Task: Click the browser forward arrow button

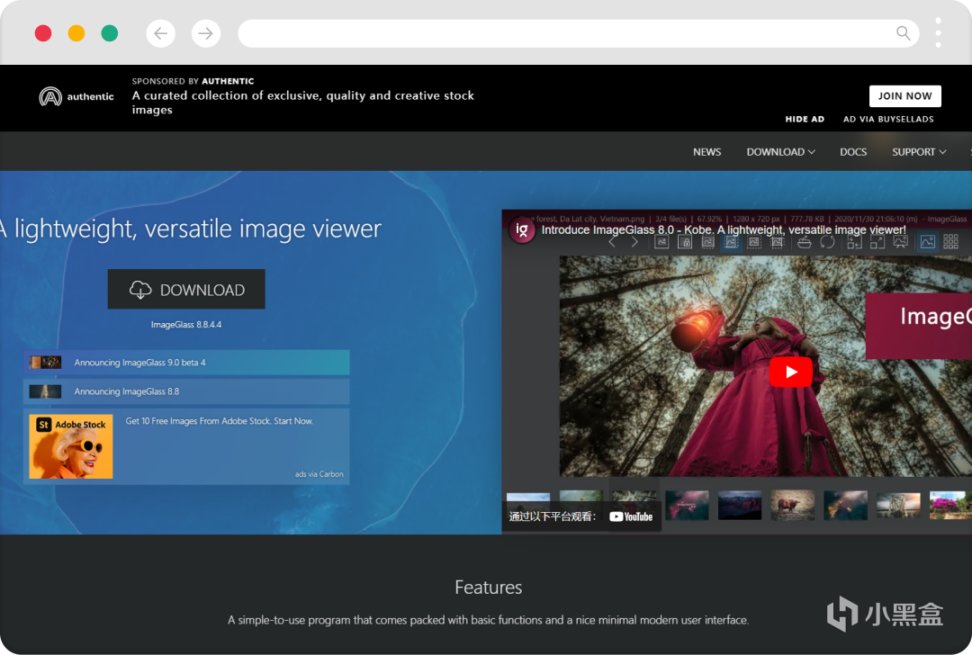Action: tap(206, 33)
